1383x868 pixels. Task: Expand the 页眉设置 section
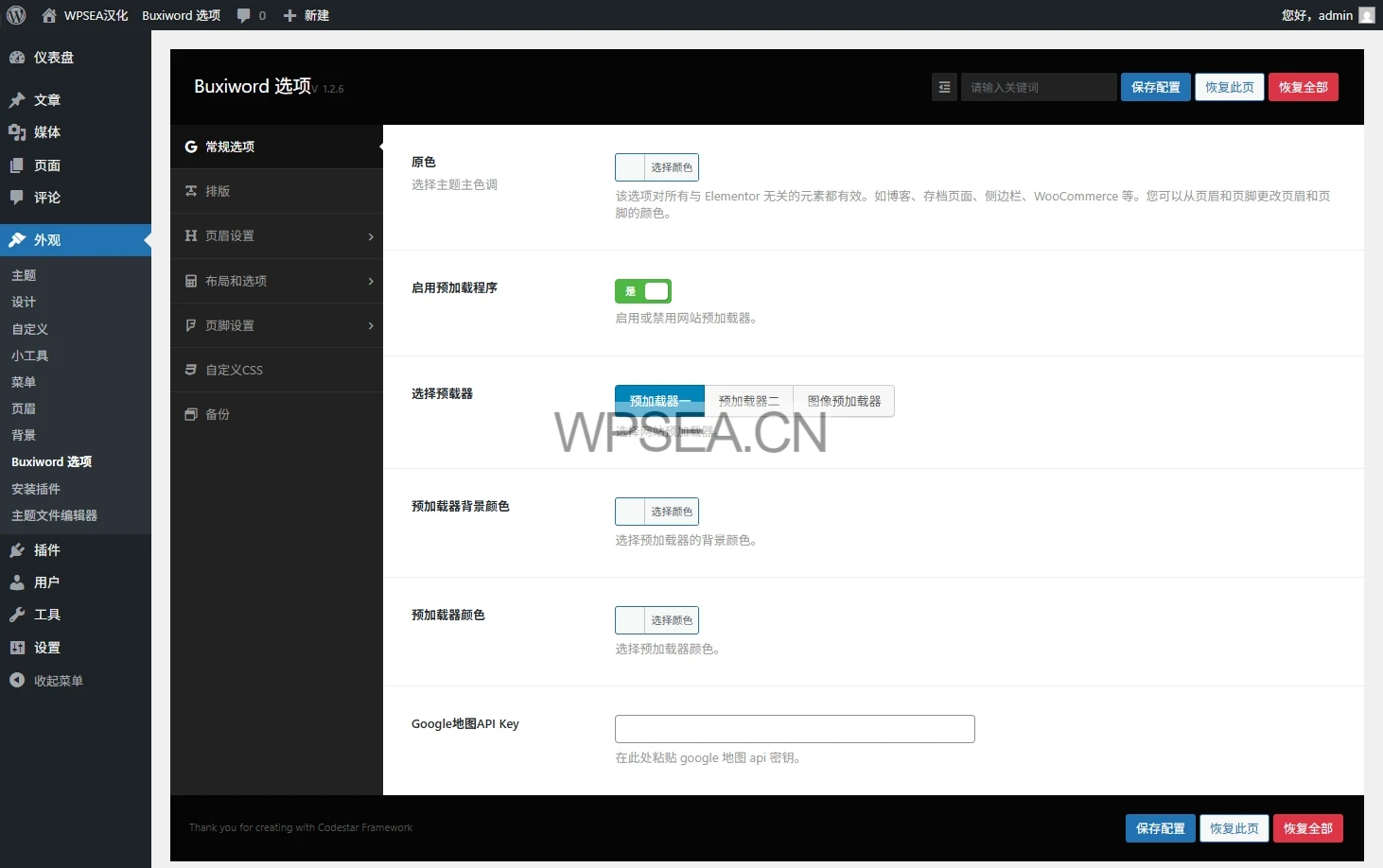click(276, 235)
